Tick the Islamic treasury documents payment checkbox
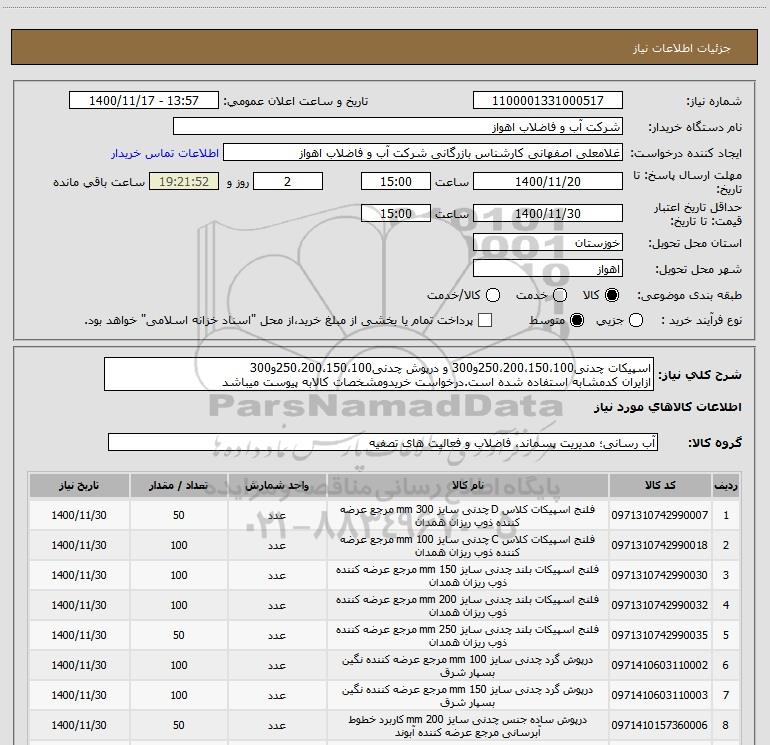The width and height of the screenshot is (770, 745). (485, 320)
